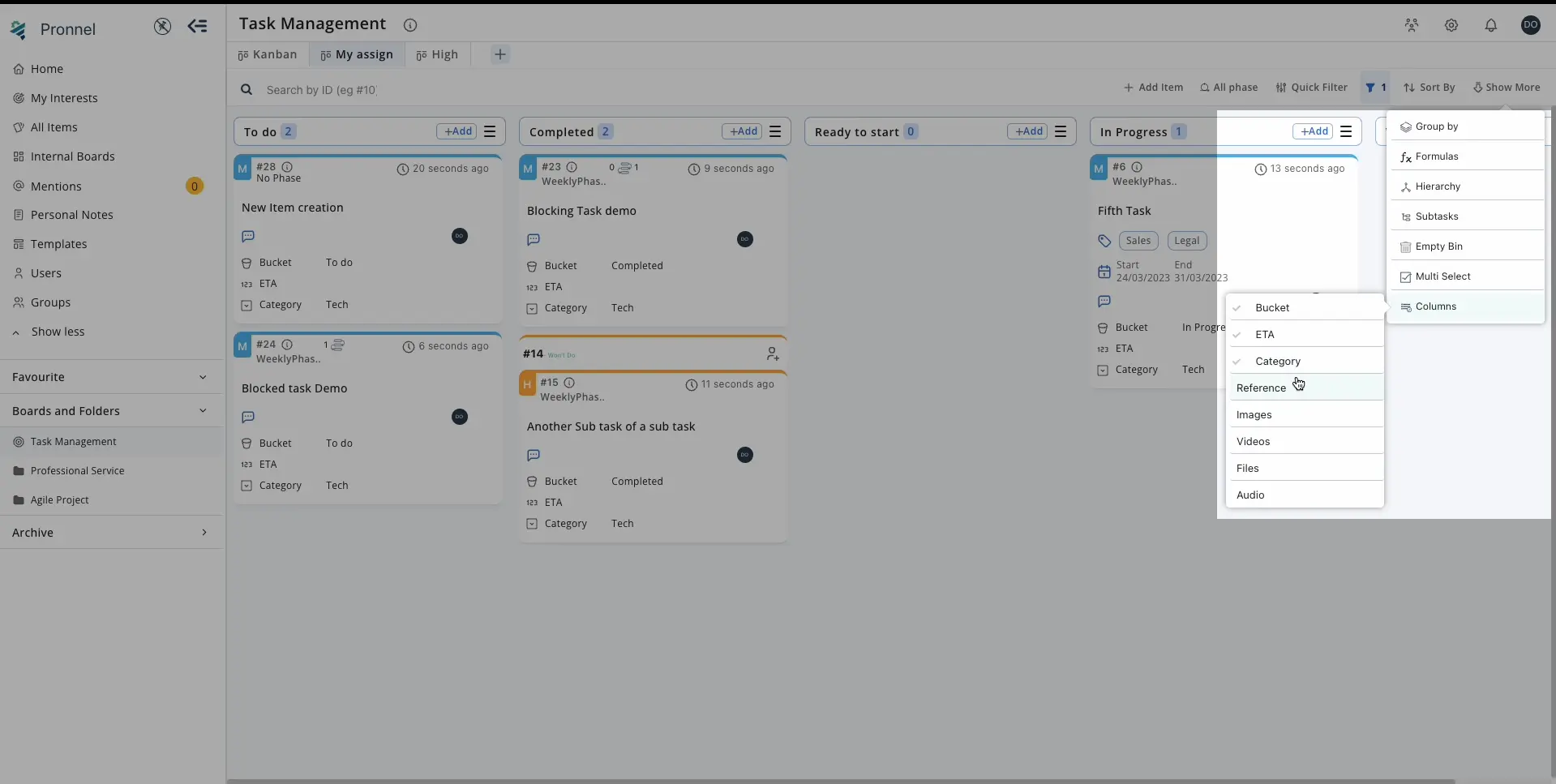
Task: Open the Show More dropdown
Action: [1507, 88]
